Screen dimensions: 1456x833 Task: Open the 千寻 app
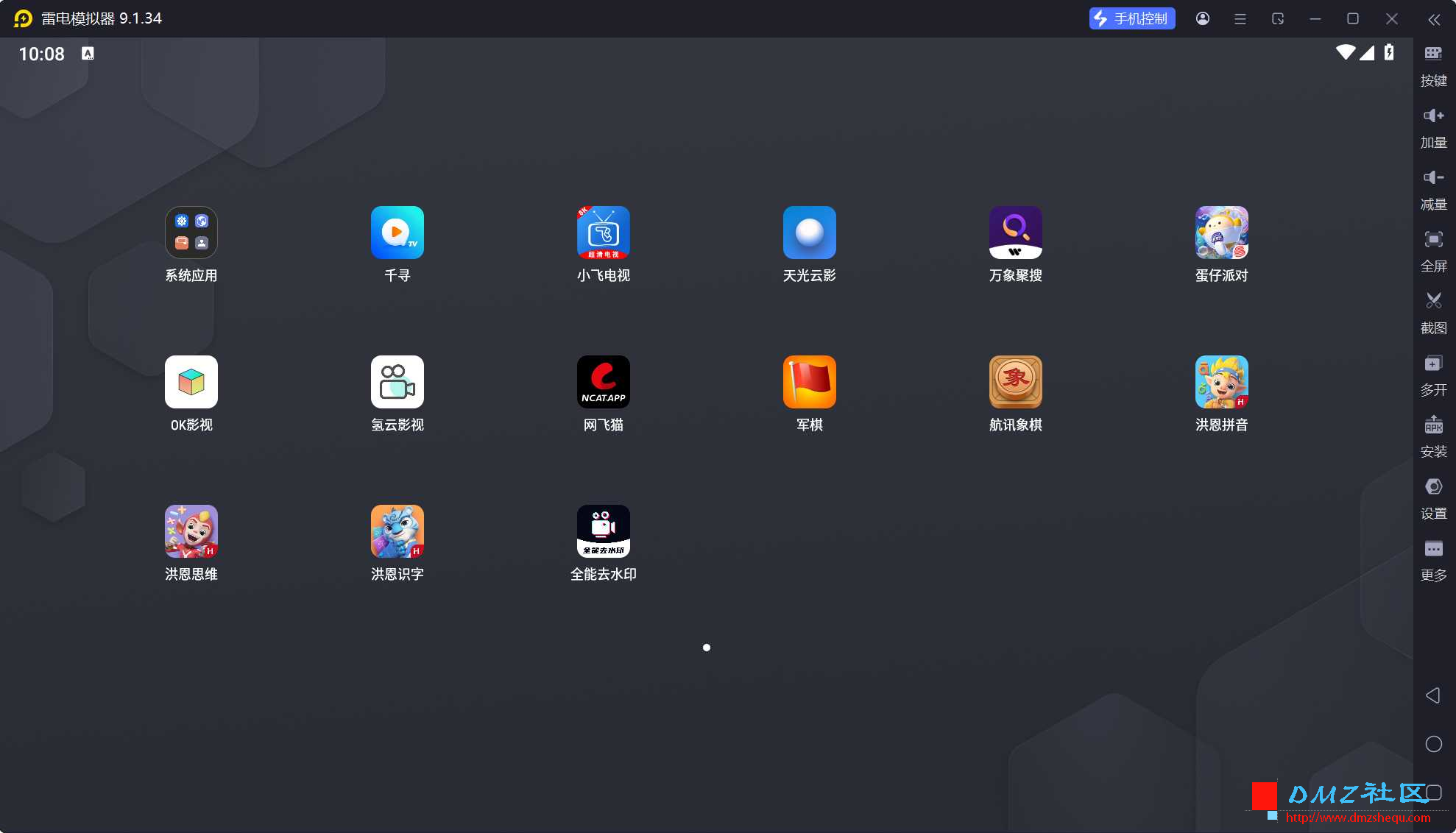tap(397, 233)
